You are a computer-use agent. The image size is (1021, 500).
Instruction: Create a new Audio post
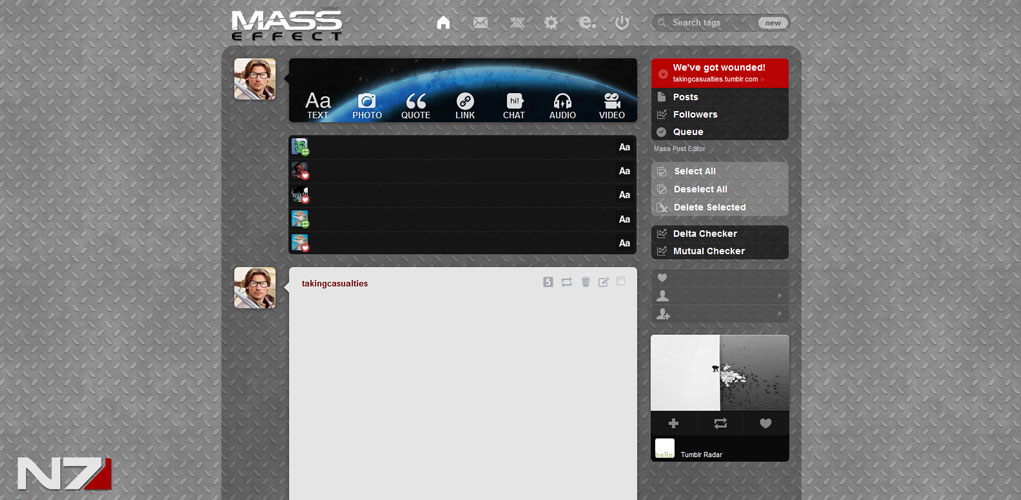pyautogui.click(x=562, y=105)
